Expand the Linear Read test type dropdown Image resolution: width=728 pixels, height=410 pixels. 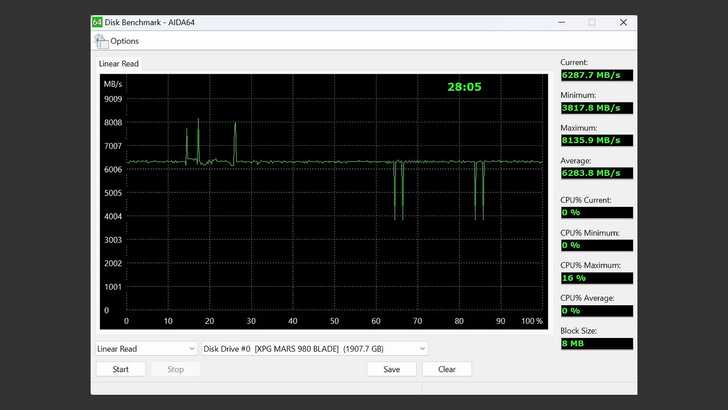click(146, 349)
